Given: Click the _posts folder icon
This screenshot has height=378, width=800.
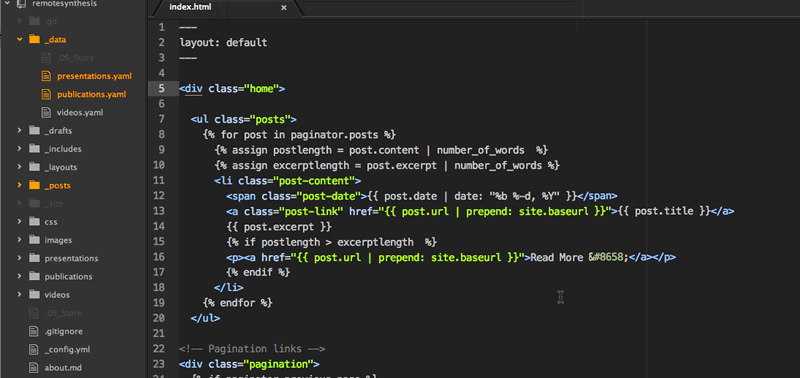Looking at the screenshot, I should pos(34,185).
